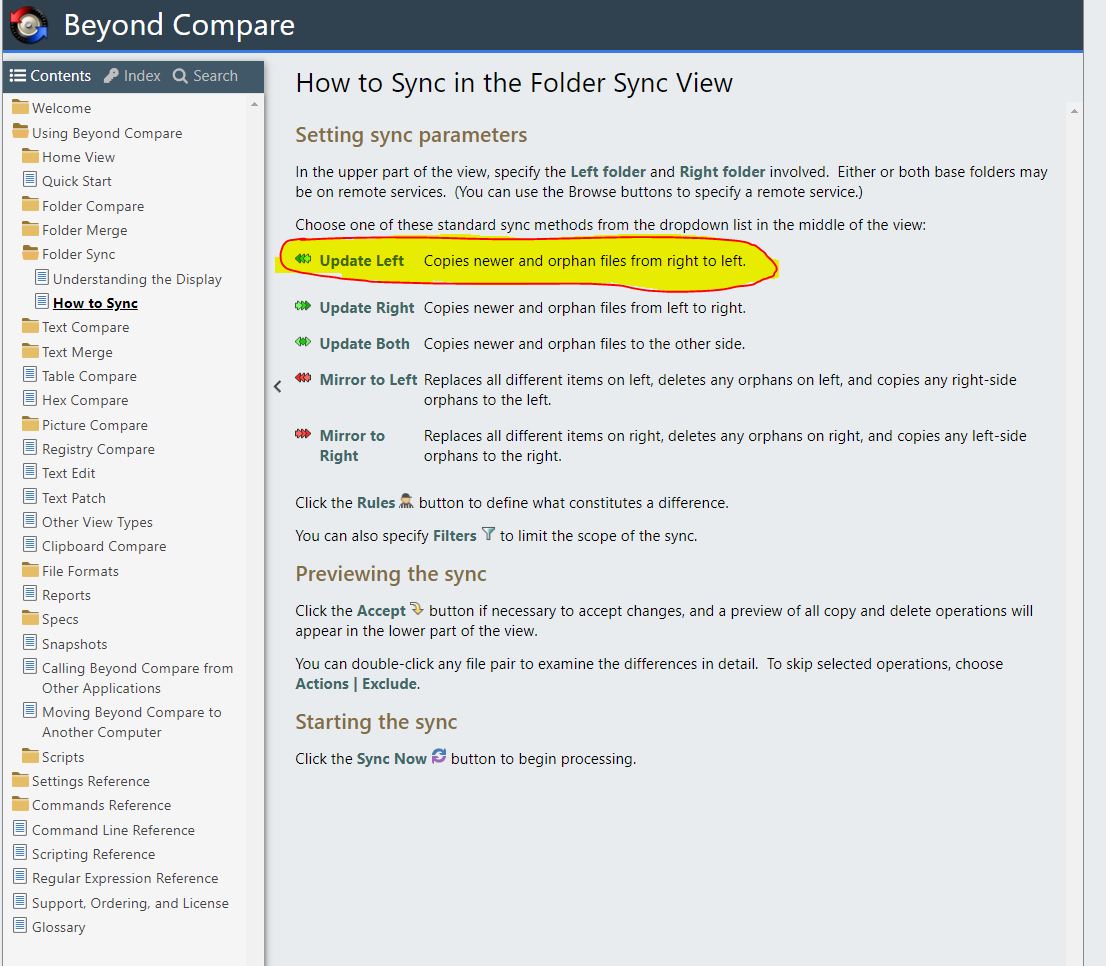Viewport: 1106px width, 966px height.
Task: Expand the Text Compare folder
Action: [75, 327]
